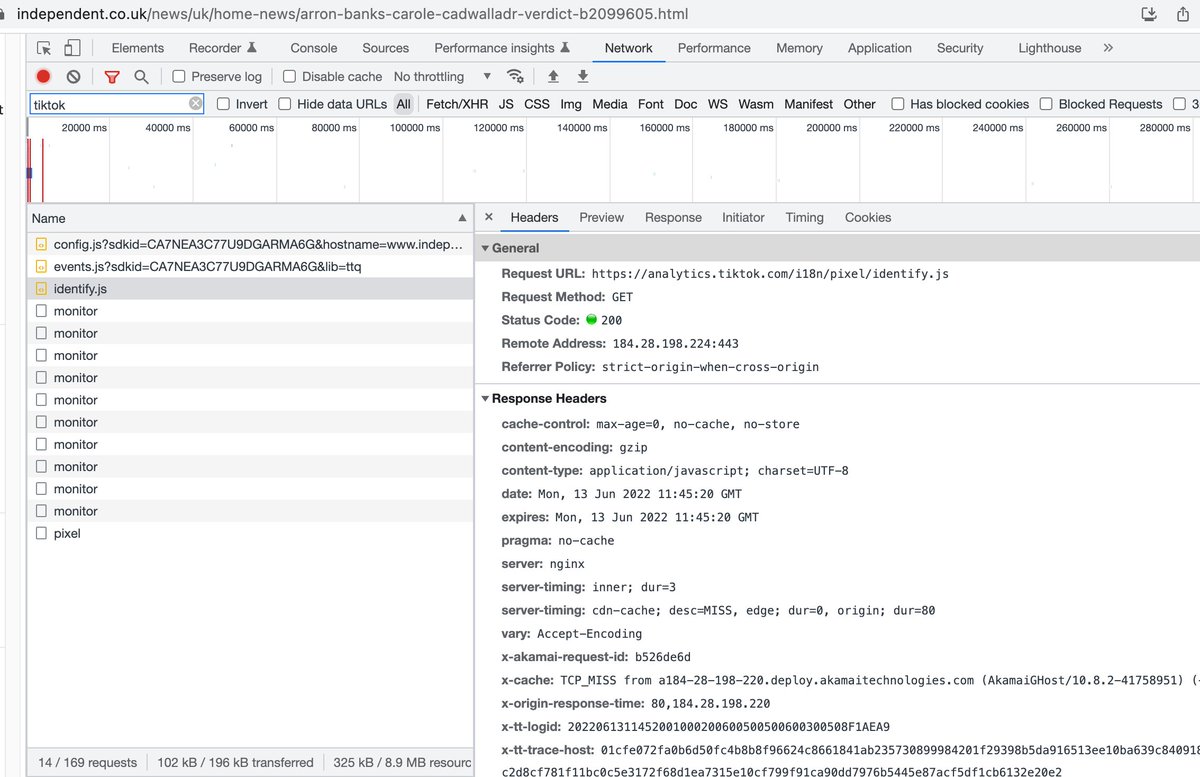This screenshot has width=1200, height=777.
Task: Click the Request URL value text
Action: pos(770,274)
